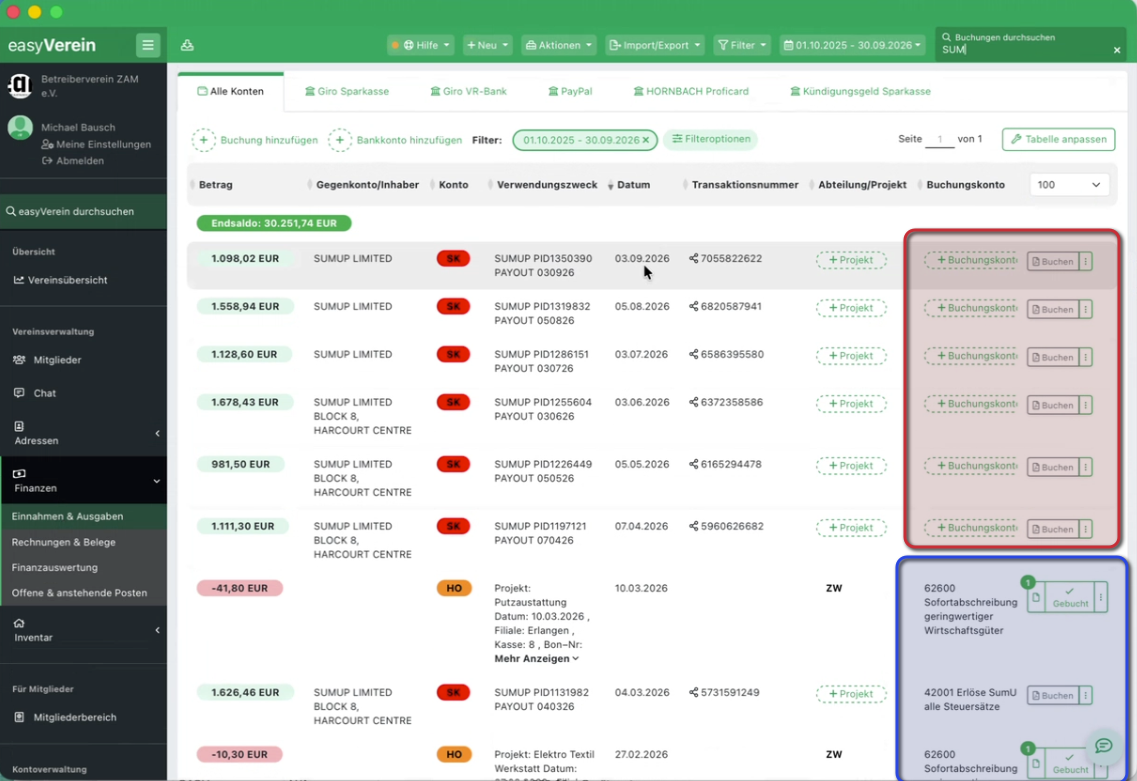This screenshot has width=1137, height=781.
Task: Click the share icon beside 6165294478
Action: click(x=693, y=465)
